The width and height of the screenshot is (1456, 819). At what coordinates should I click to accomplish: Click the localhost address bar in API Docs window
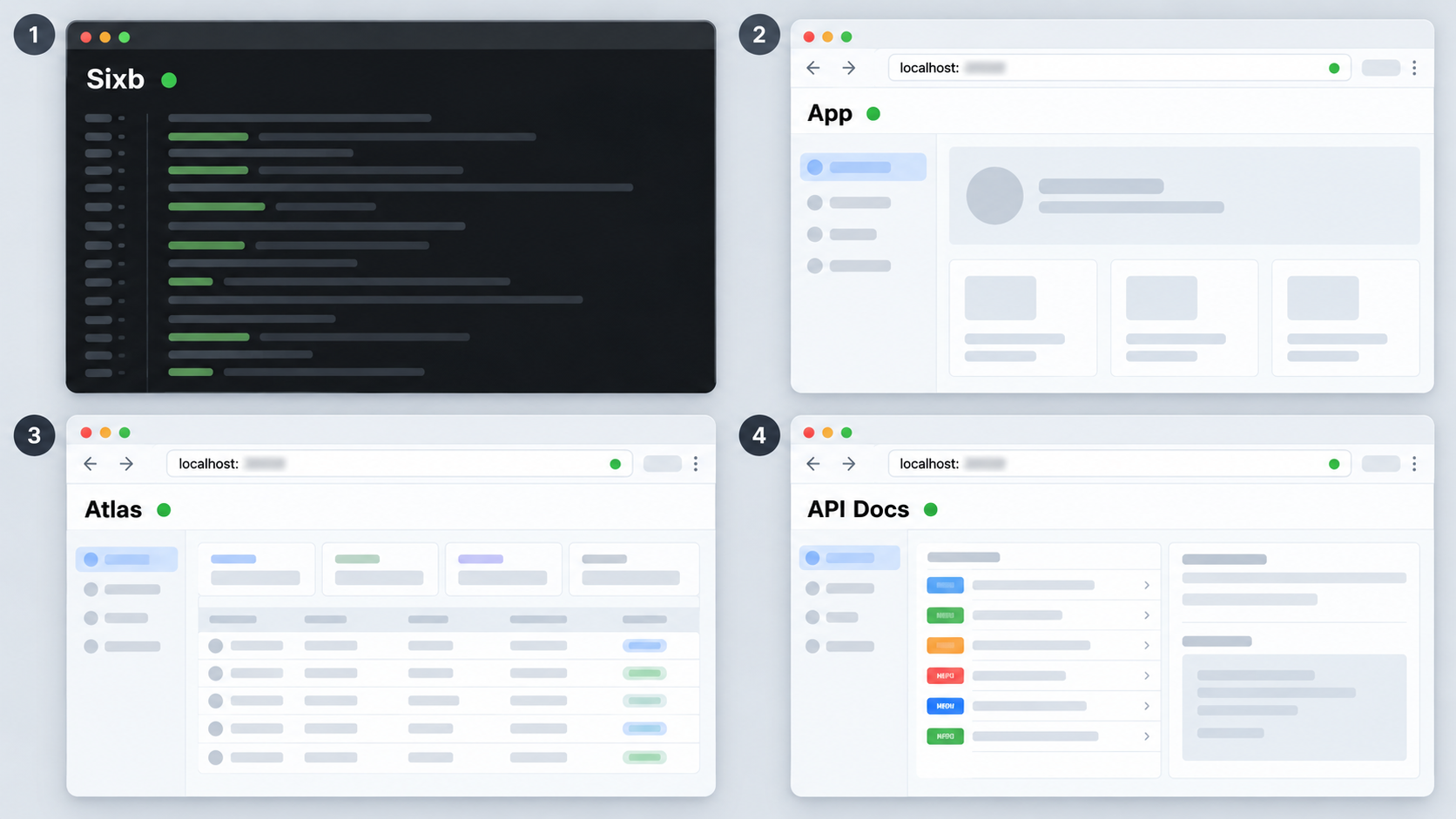tap(1119, 464)
